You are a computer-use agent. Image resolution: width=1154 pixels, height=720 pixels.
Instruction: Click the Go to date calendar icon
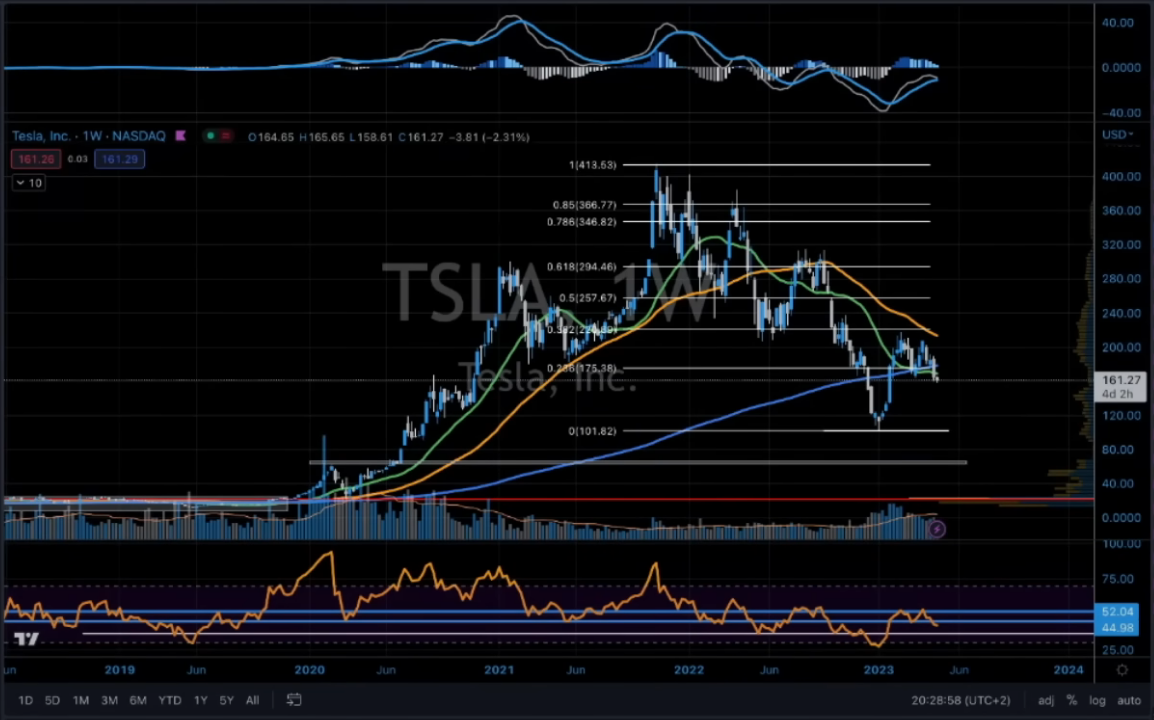[294, 700]
